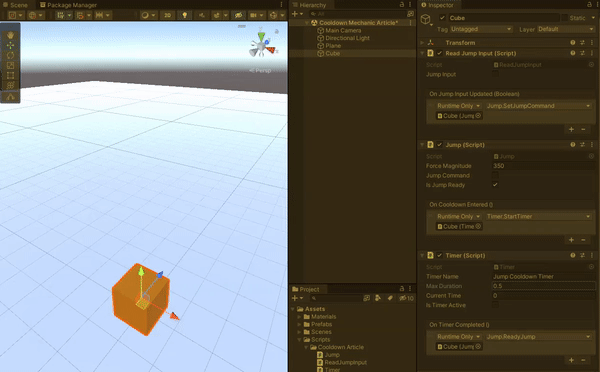Image resolution: width=600 pixels, height=372 pixels.
Task: Toggle Read Jump Input script enabled checkbox
Action: [439, 53]
